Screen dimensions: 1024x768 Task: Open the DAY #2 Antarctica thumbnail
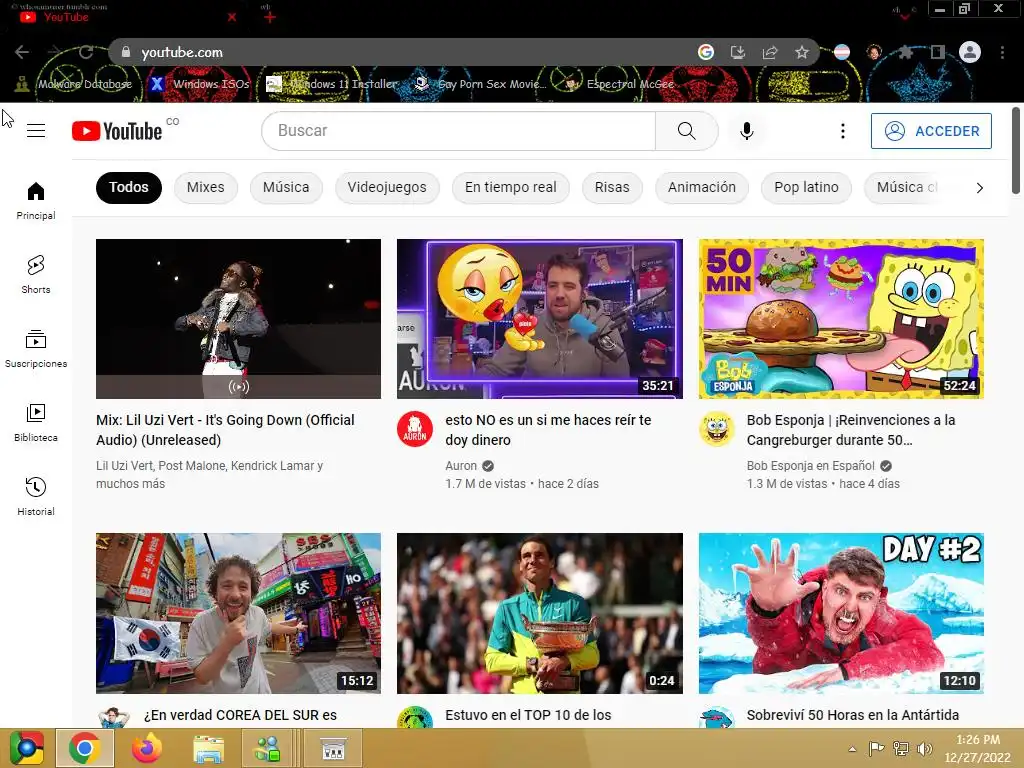click(x=841, y=613)
